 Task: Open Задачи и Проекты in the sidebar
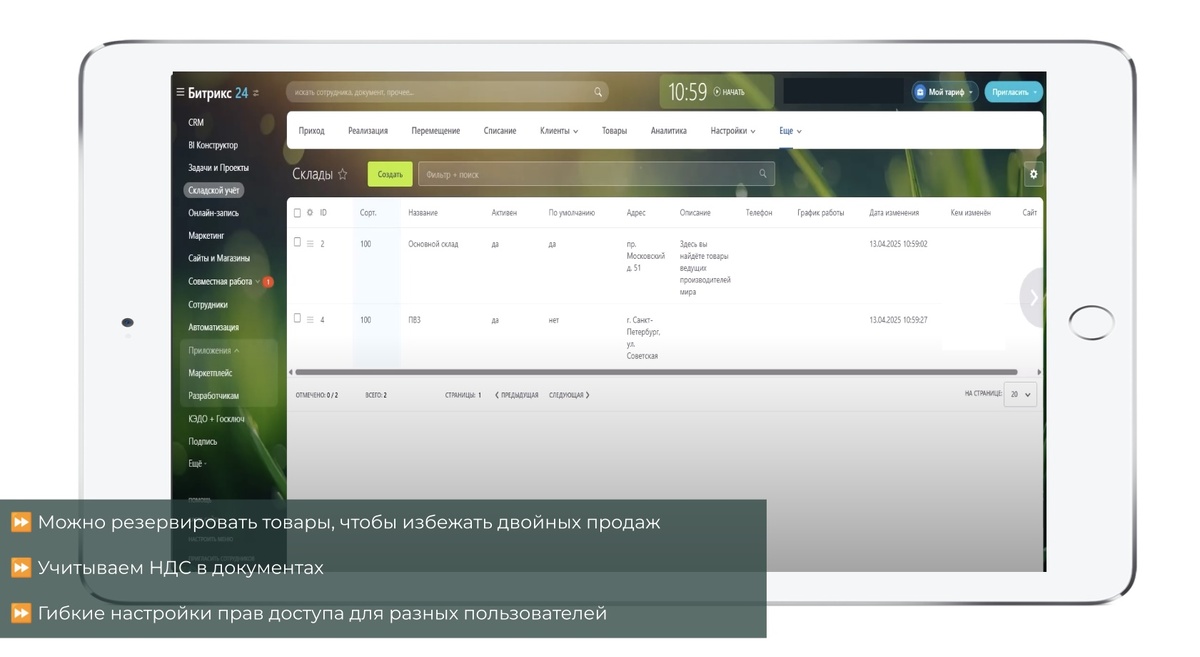(x=218, y=168)
